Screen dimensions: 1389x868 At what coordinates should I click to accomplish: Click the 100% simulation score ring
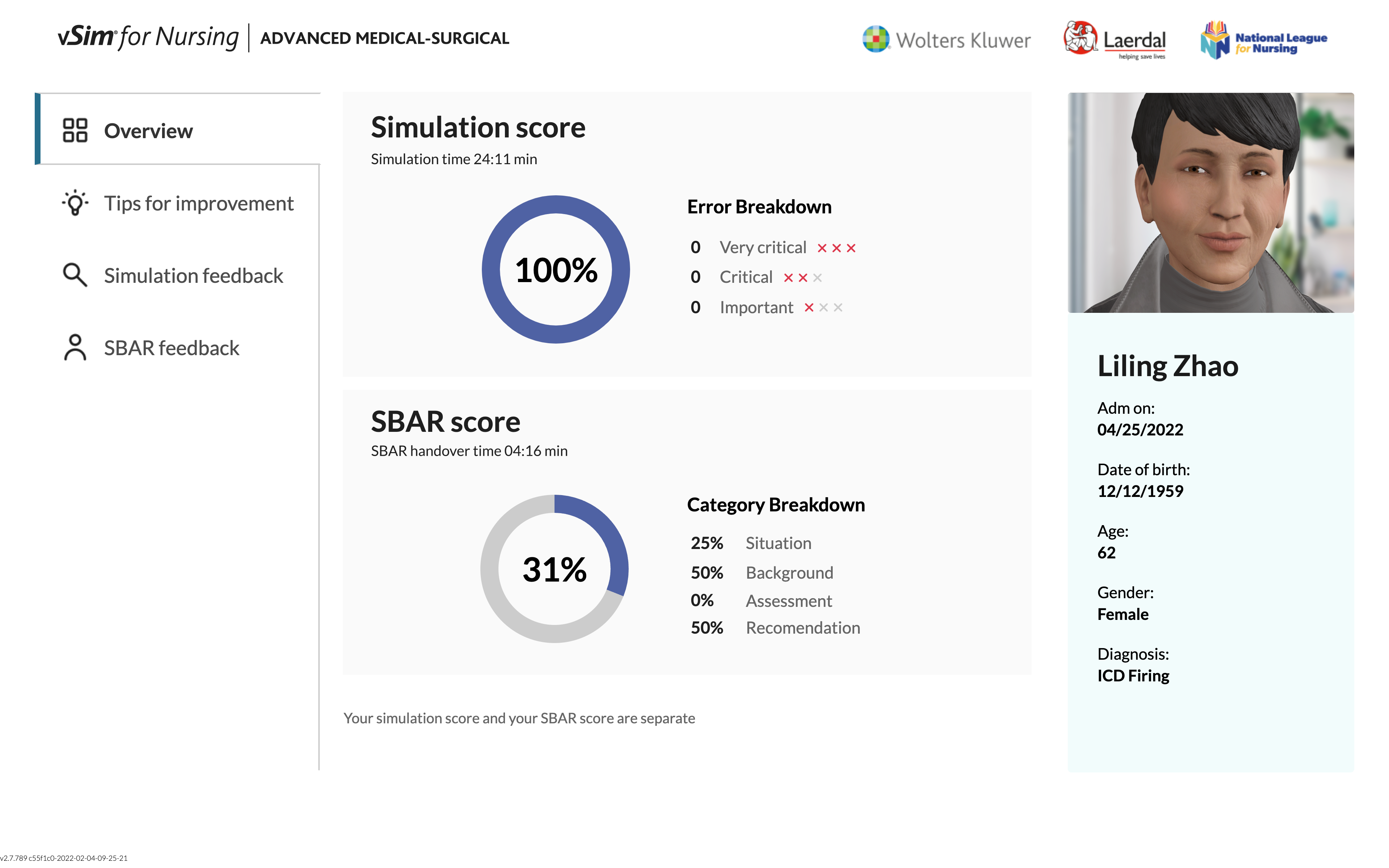(x=556, y=270)
